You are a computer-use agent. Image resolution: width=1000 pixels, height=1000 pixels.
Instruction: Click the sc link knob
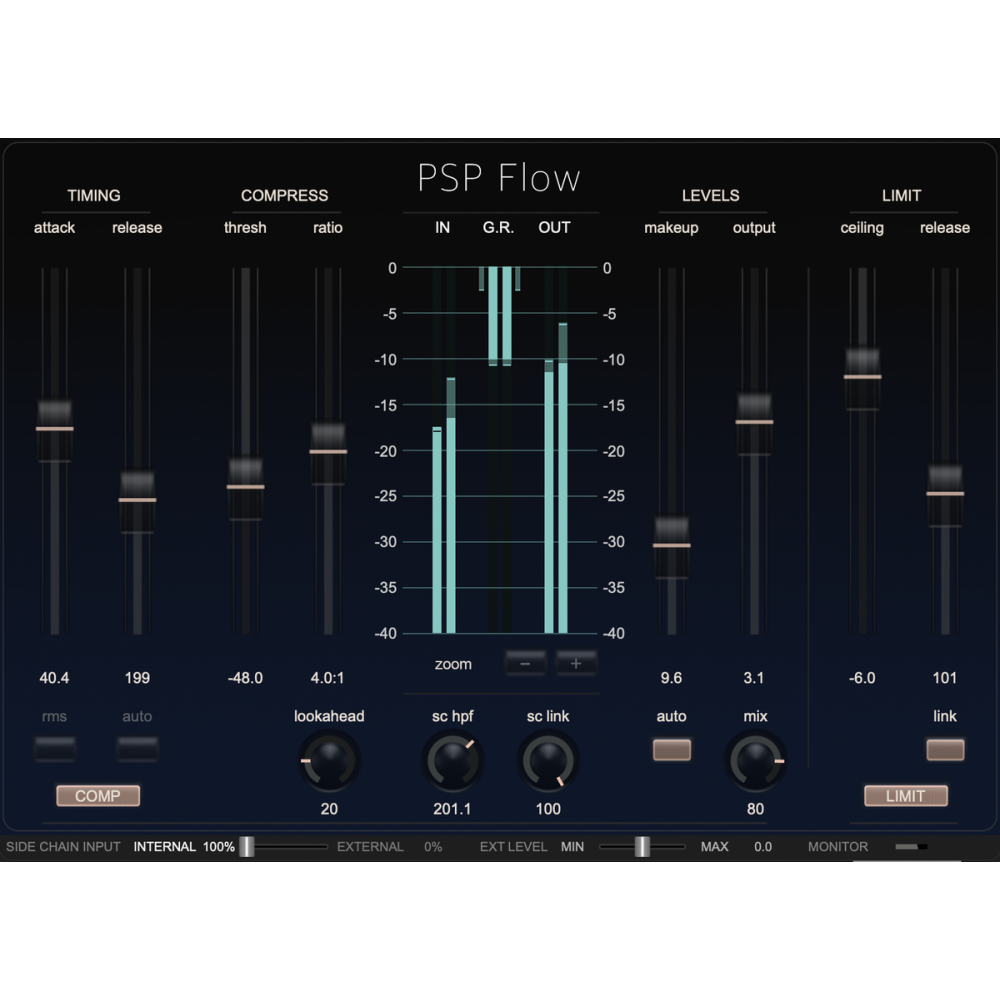(x=548, y=761)
